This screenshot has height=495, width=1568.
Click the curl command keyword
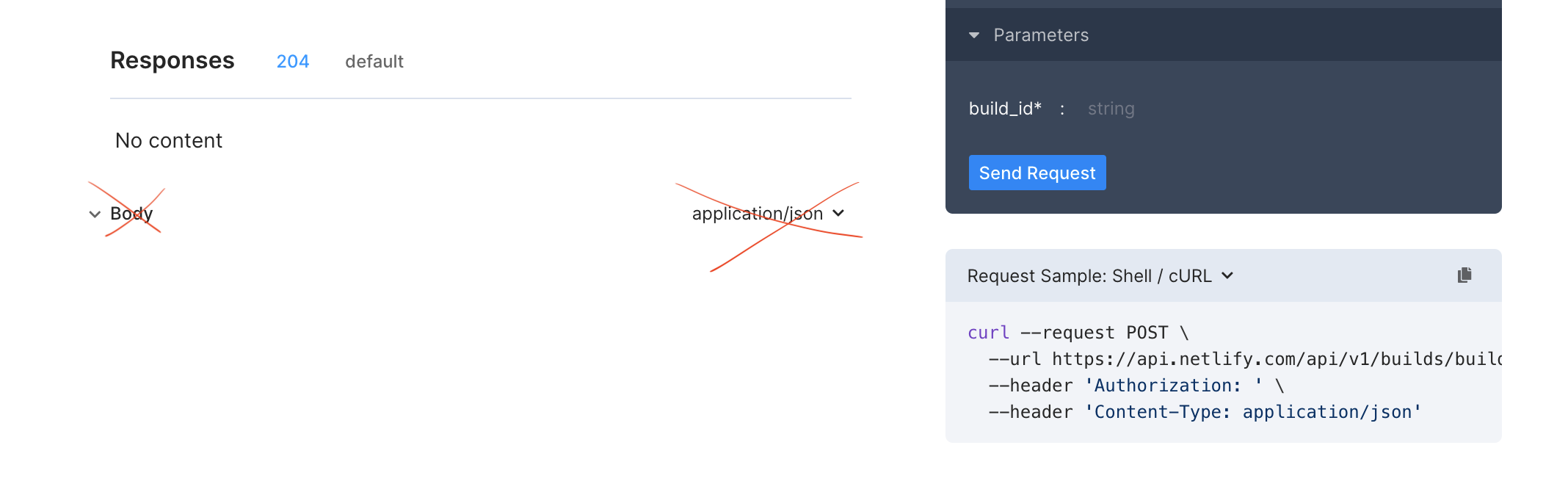pos(987,332)
